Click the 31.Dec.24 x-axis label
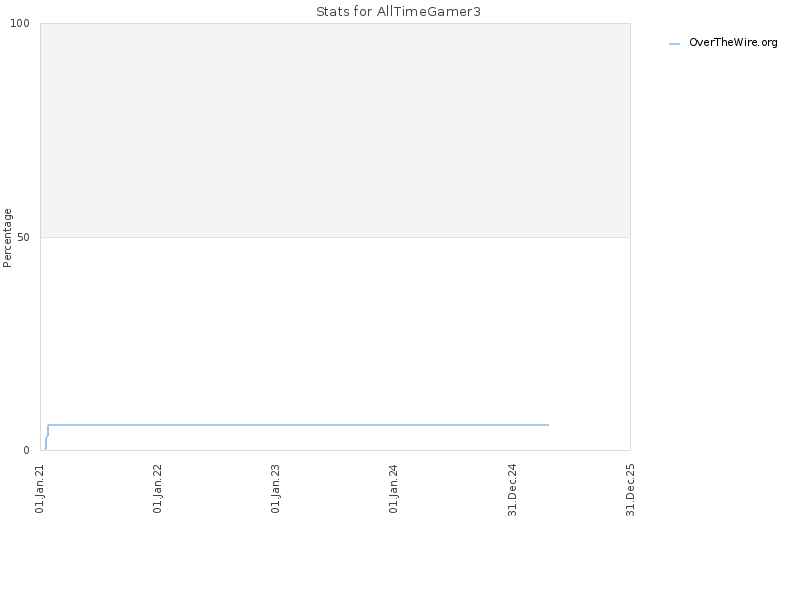 (512, 489)
